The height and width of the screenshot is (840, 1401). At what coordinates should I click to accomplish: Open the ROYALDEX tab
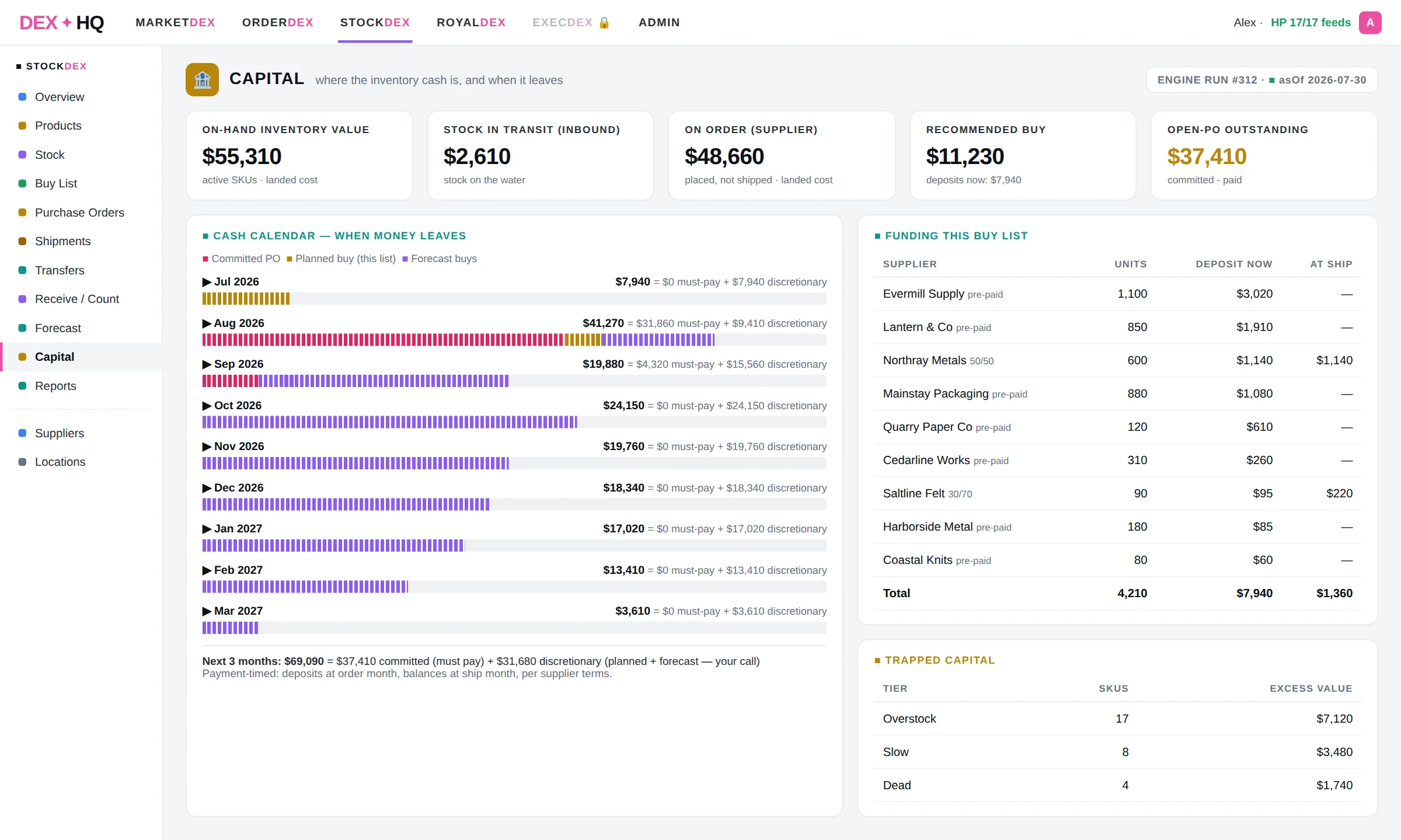[471, 22]
